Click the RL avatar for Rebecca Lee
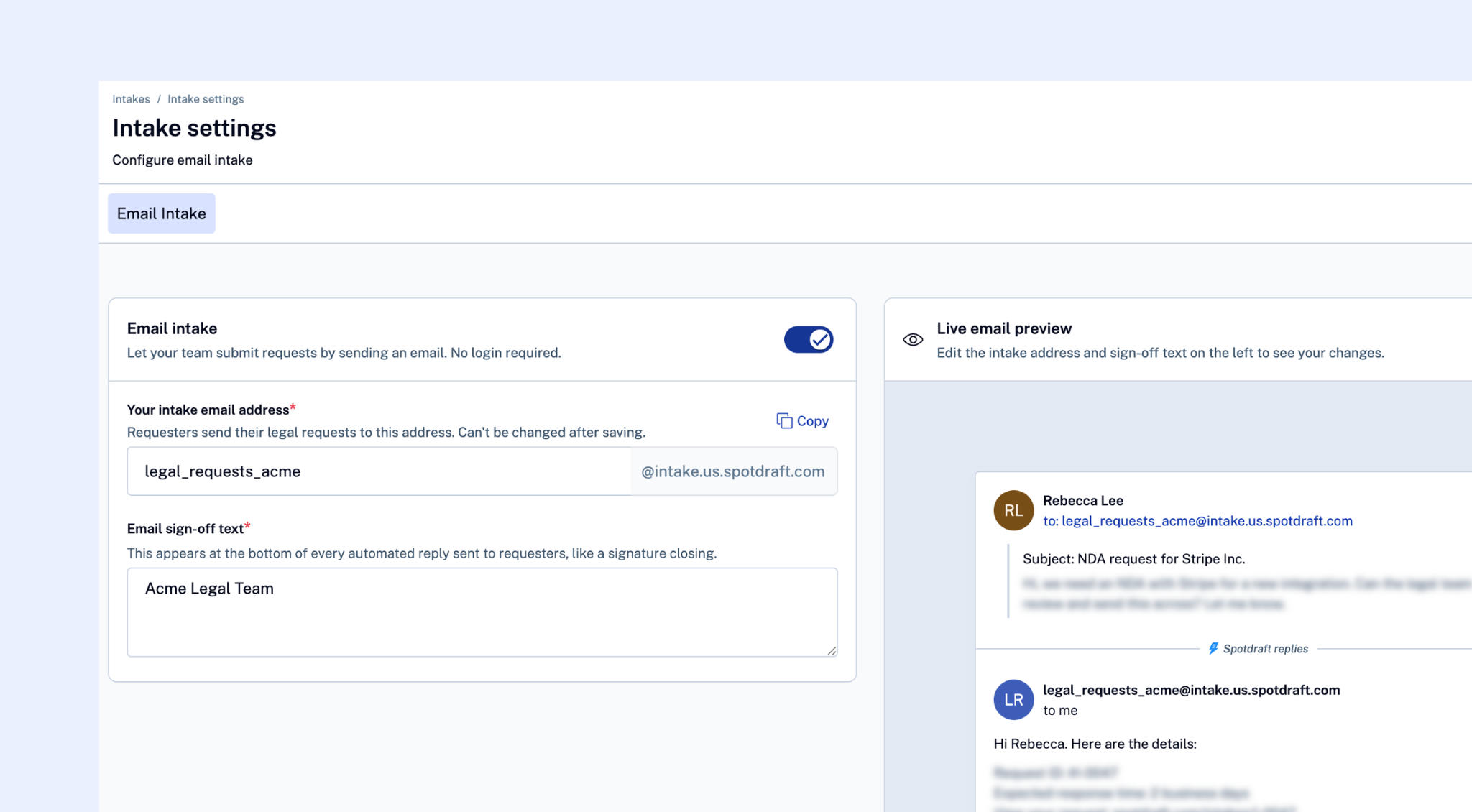Image resolution: width=1472 pixels, height=812 pixels. [1013, 510]
